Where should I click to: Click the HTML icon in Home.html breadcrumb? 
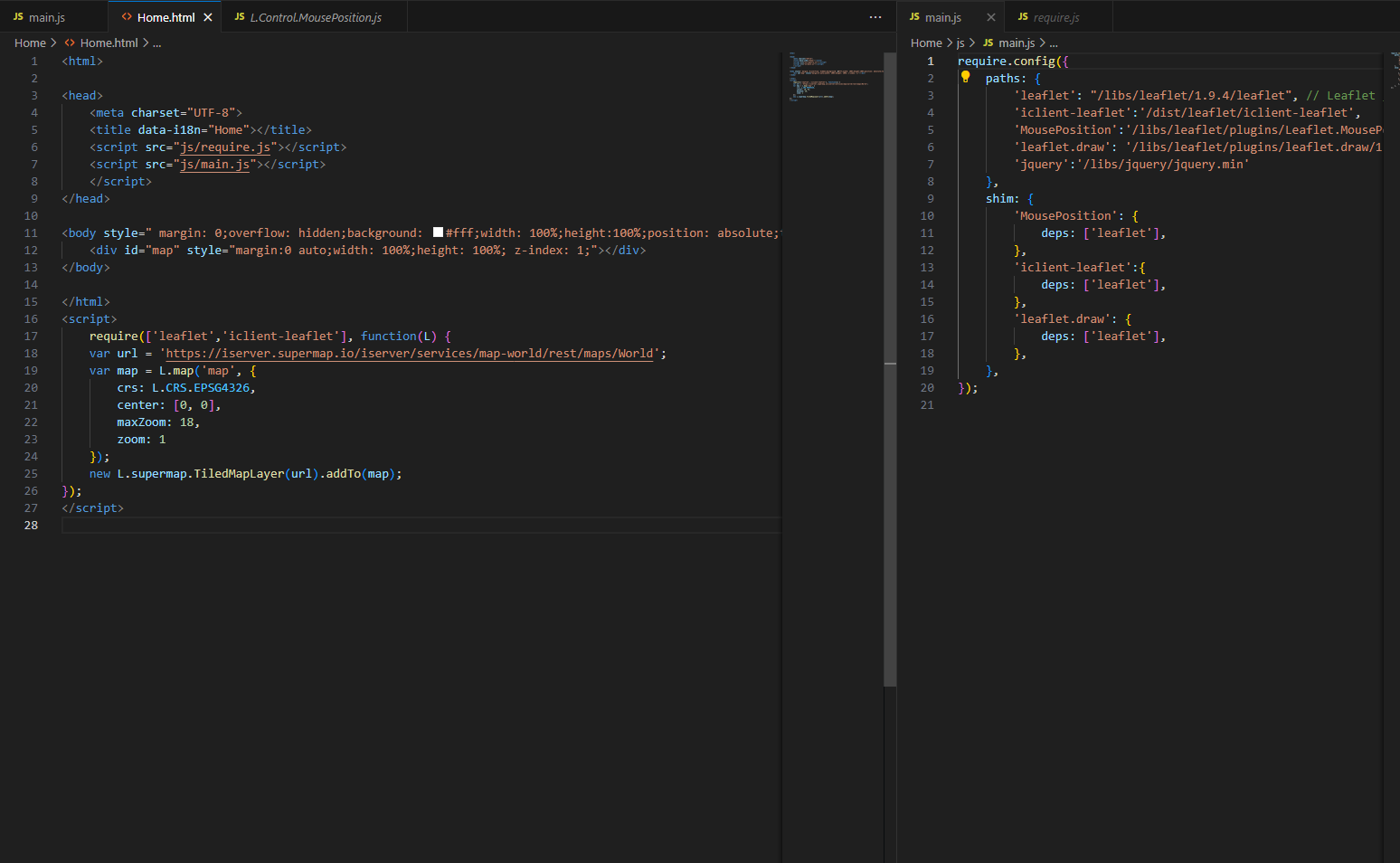click(x=70, y=43)
